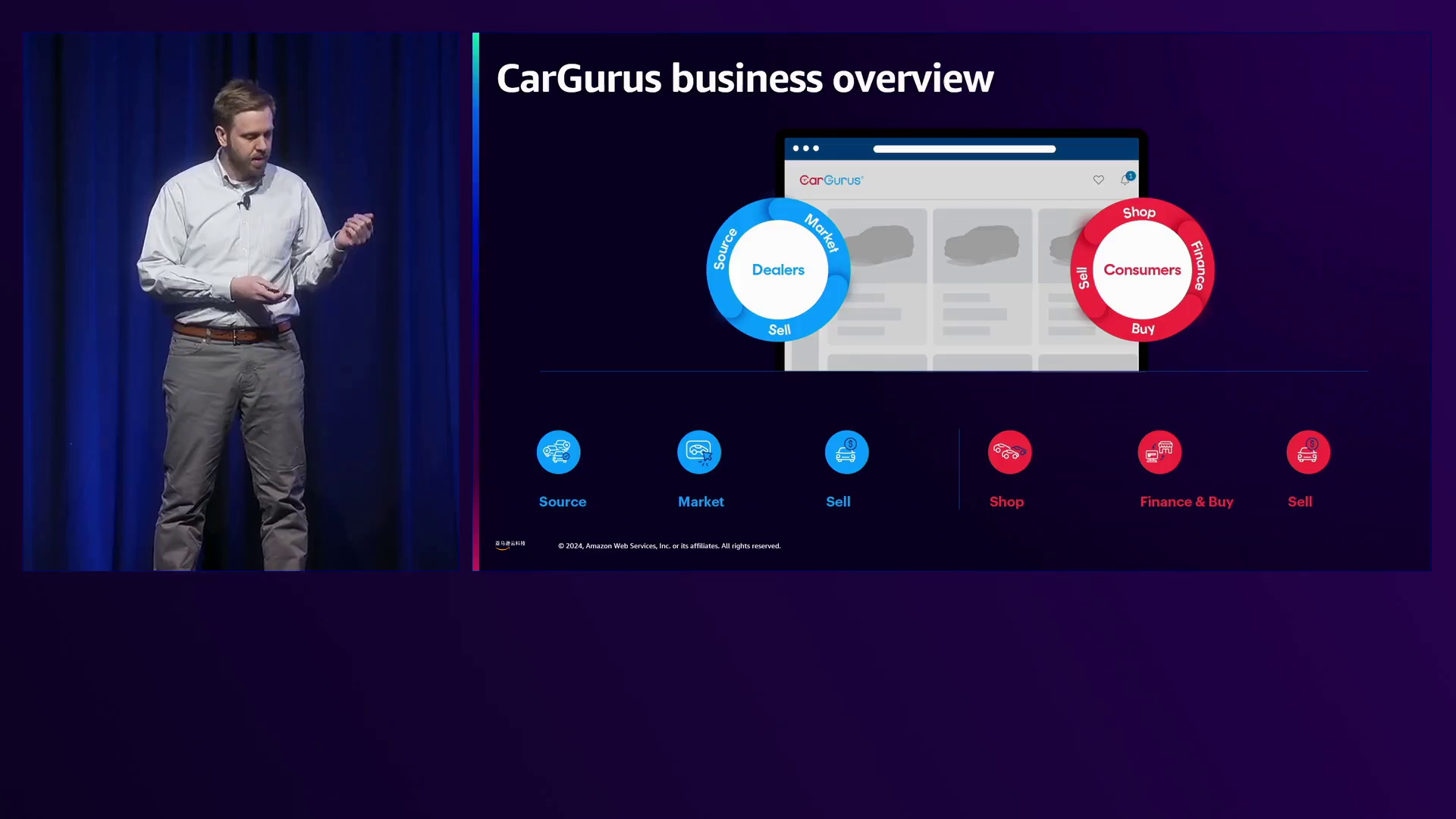Click the Finance & Buy text label
The width and height of the screenshot is (1456, 819).
(1186, 502)
